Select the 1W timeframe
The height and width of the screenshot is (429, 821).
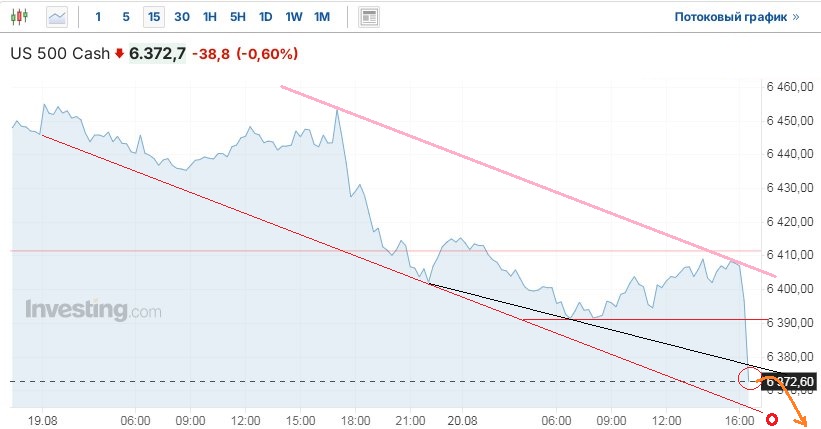click(293, 17)
